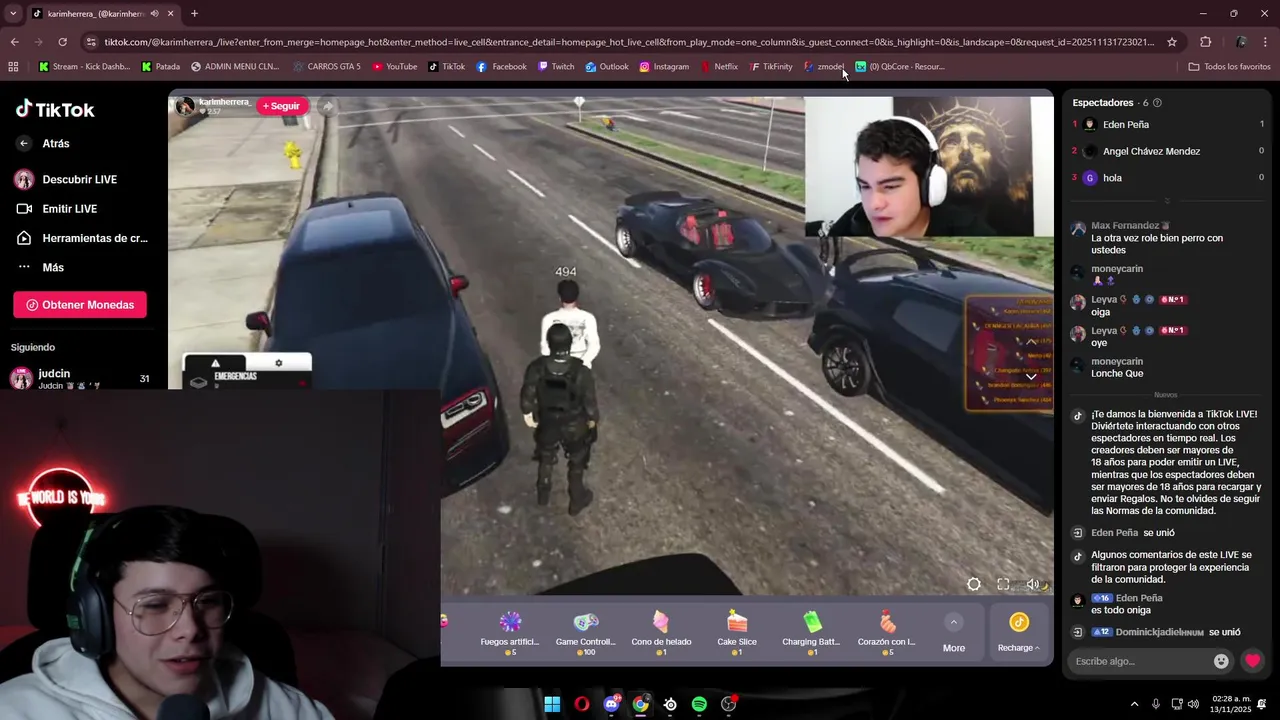Click the browser reload button
This screenshot has width=1280, height=720.
[62, 42]
